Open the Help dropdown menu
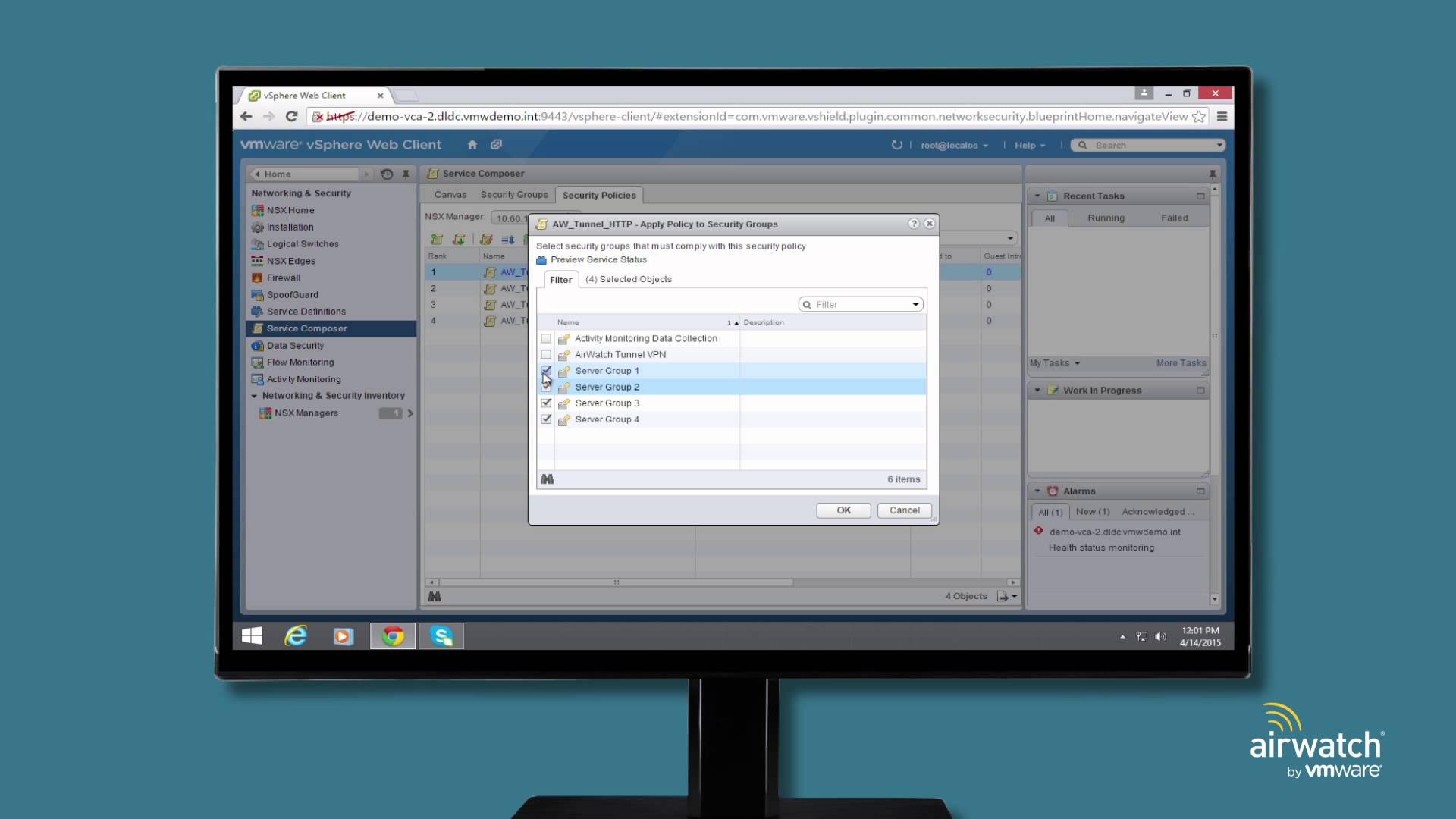Image resolution: width=1456 pixels, height=819 pixels. pos(1030,146)
